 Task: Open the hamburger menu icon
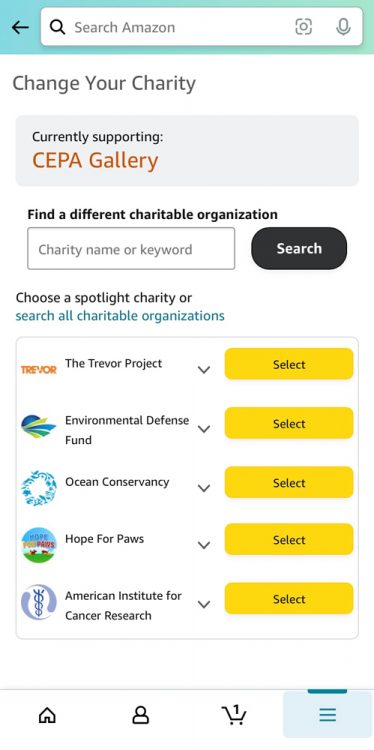click(x=328, y=715)
